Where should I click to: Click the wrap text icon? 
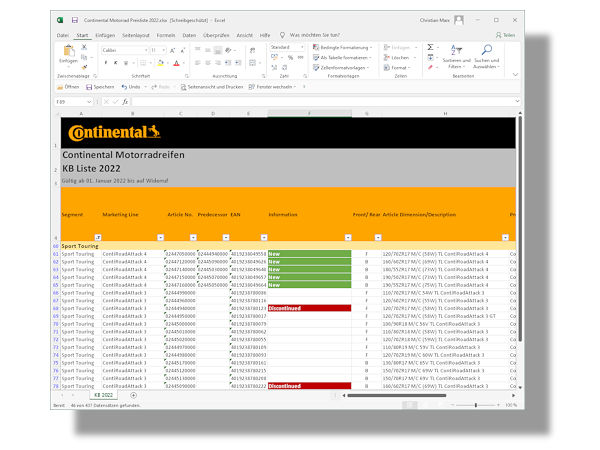pyautogui.click(x=253, y=50)
